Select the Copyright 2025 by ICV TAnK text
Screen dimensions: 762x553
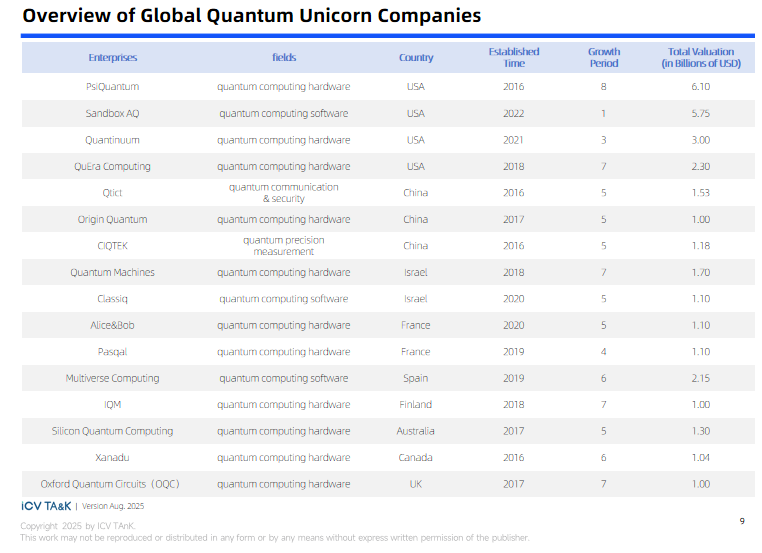(x=77, y=526)
